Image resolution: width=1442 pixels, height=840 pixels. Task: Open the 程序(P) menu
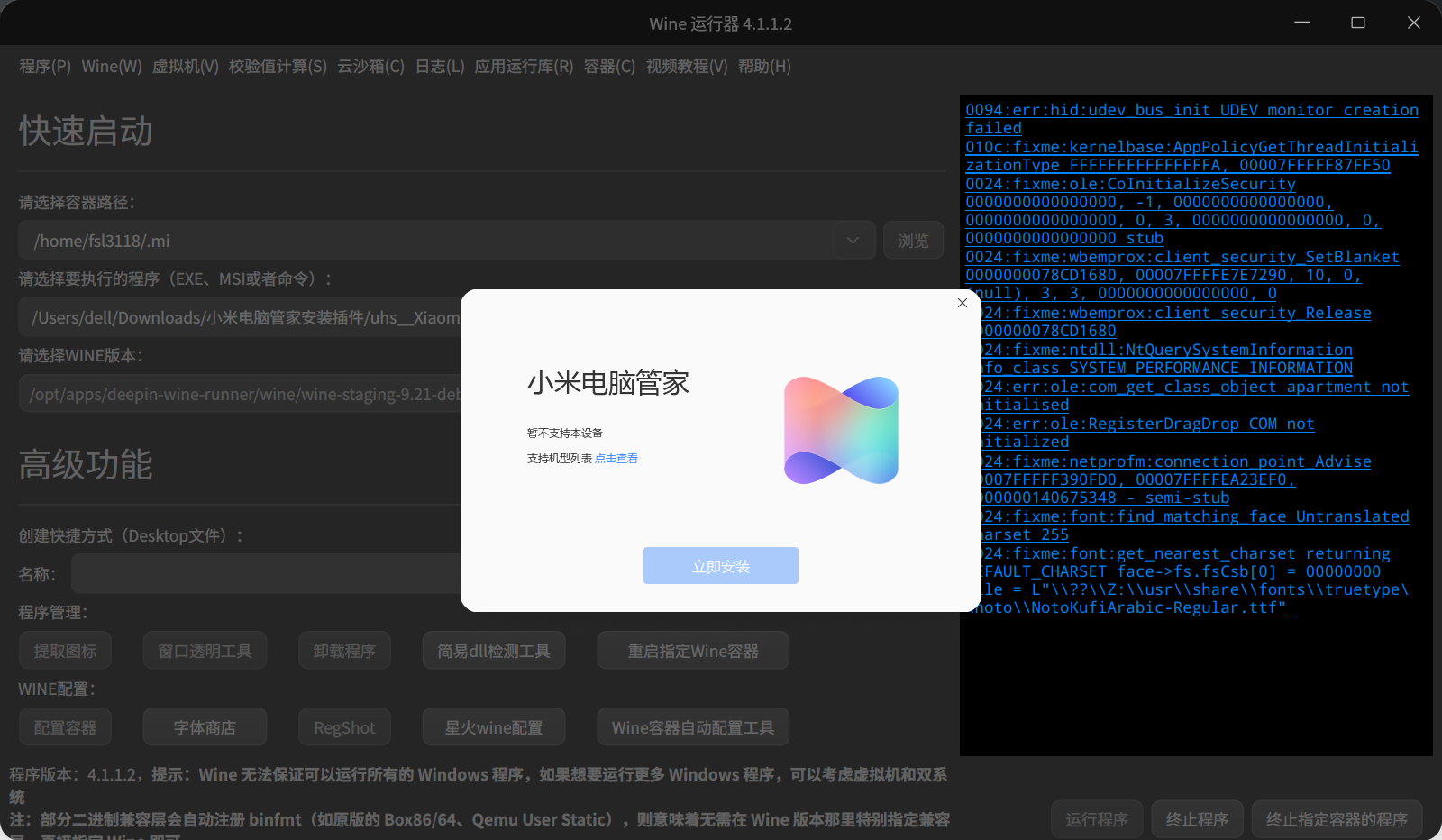[45, 67]
